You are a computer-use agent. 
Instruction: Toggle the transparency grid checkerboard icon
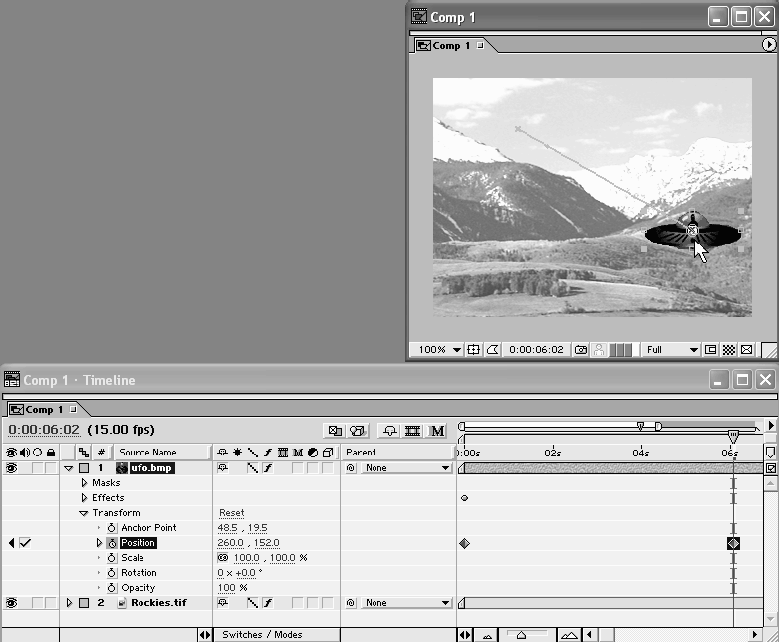click(x=729, y=350)
